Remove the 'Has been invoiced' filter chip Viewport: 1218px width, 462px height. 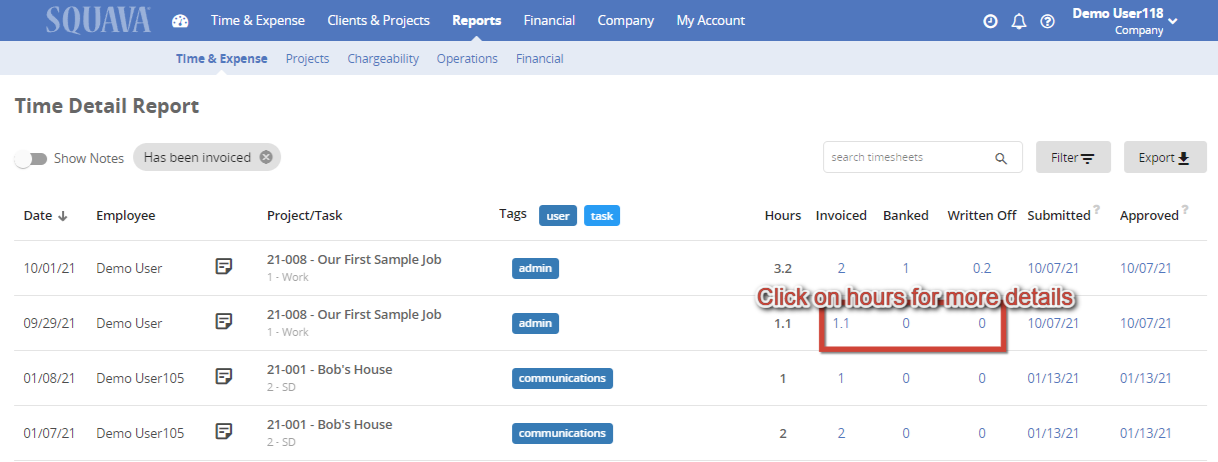coord(265,157)
